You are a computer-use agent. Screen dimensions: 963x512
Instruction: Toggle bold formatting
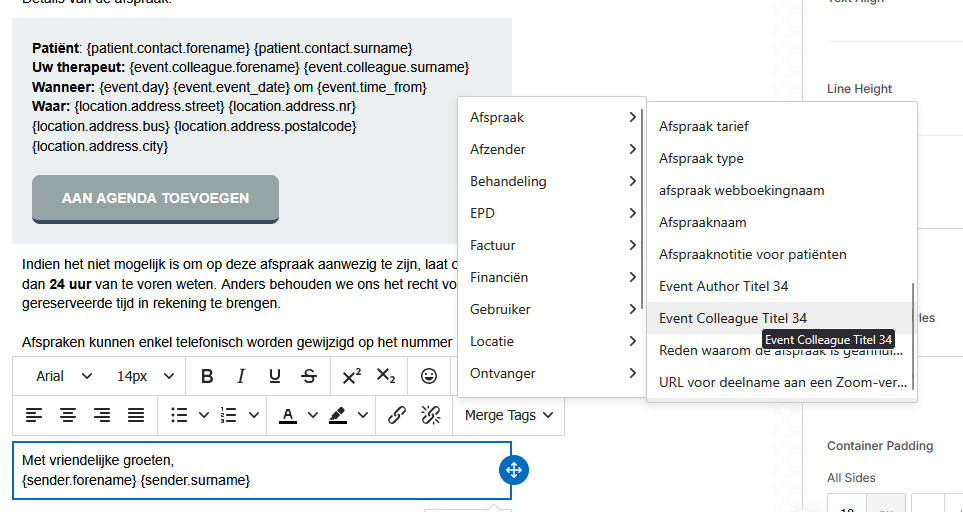[x=207, y=376]
